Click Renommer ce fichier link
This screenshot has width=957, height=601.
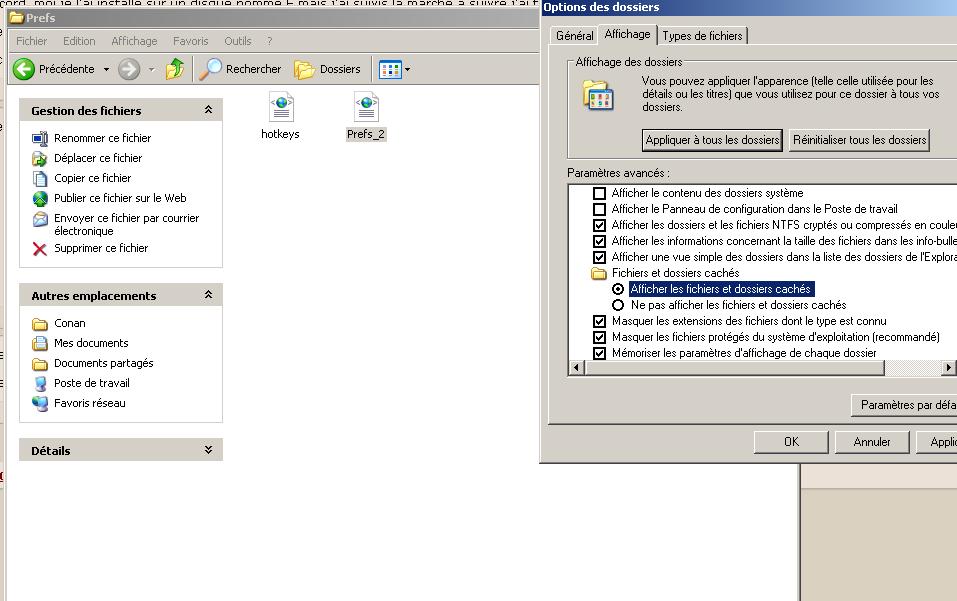[103, 139]
